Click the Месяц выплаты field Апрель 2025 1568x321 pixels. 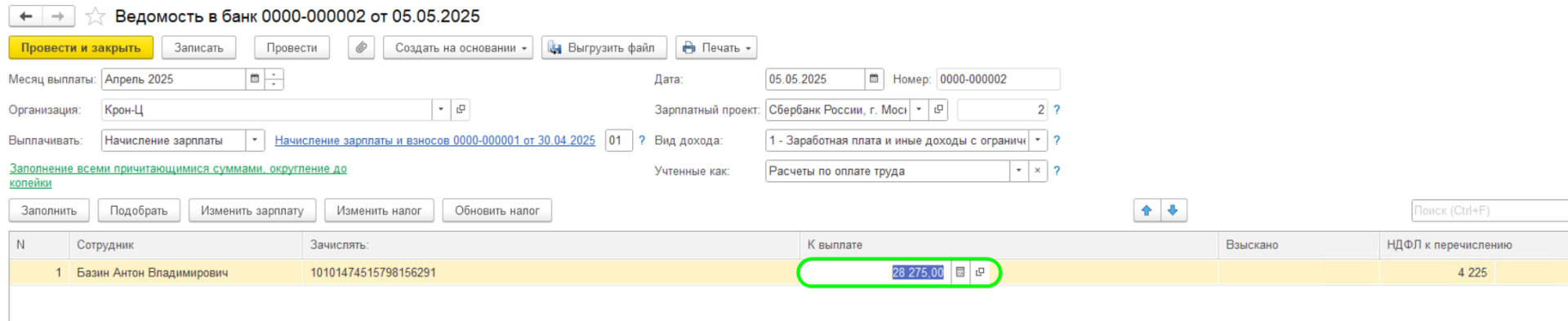[173, 79]
